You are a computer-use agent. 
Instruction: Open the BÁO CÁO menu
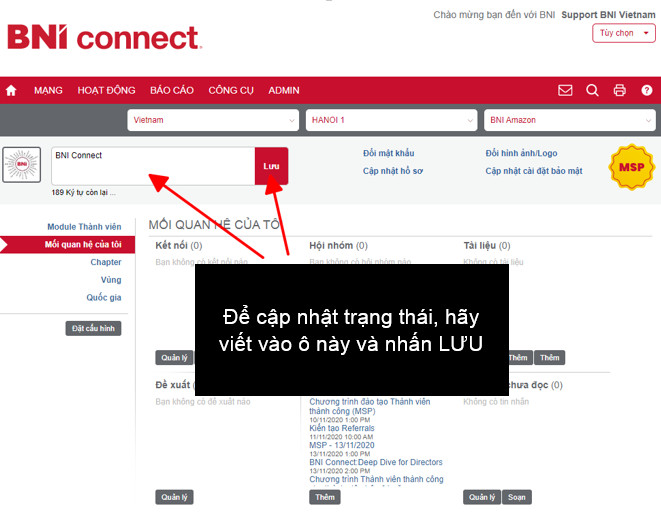pos(172,90)
